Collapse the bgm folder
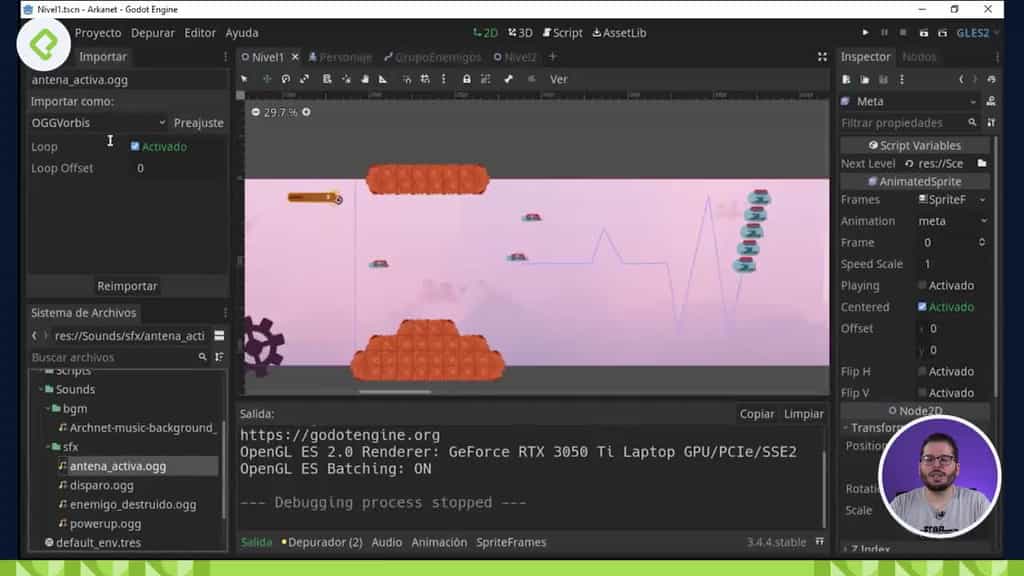Viewport: 1024px width, 576px height. pyautogui.click(x=48, y=409)
